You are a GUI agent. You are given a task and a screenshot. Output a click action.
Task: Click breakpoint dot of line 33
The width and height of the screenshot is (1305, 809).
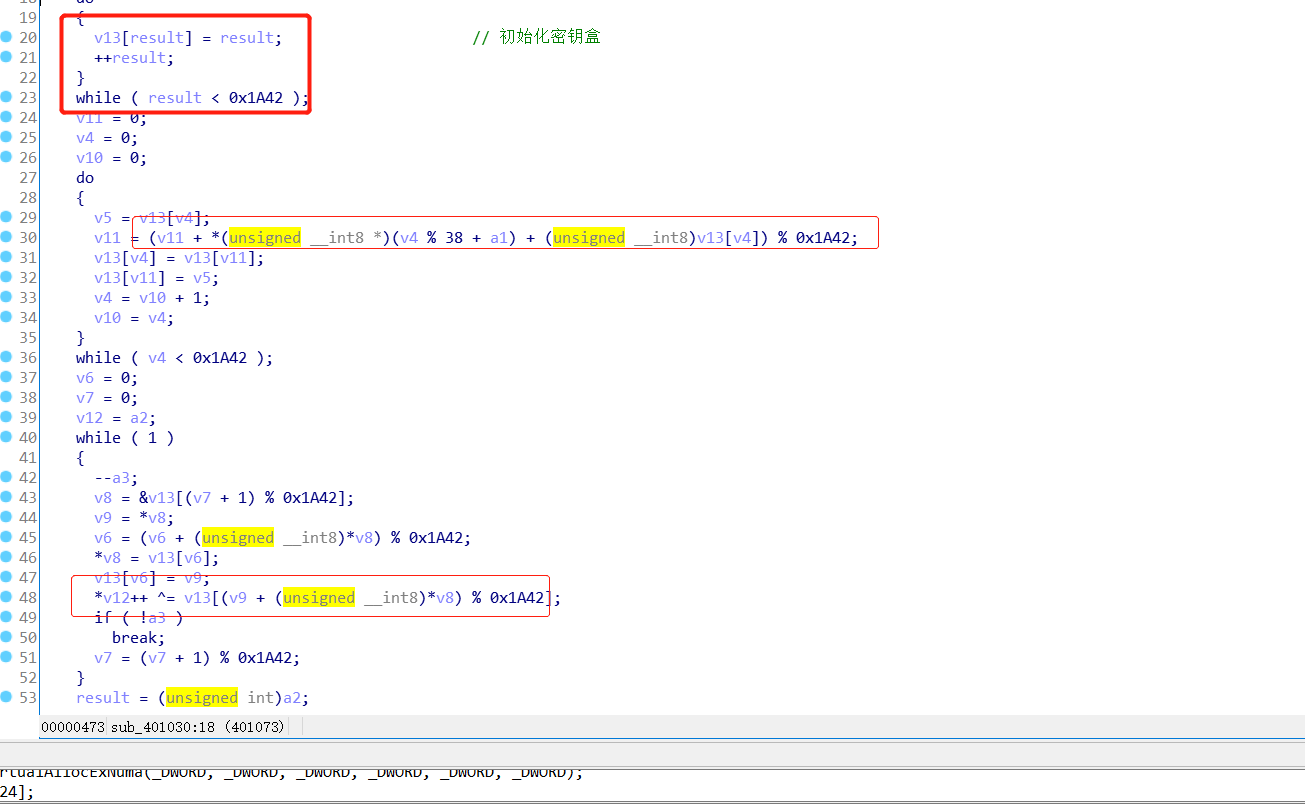(6, 297)
